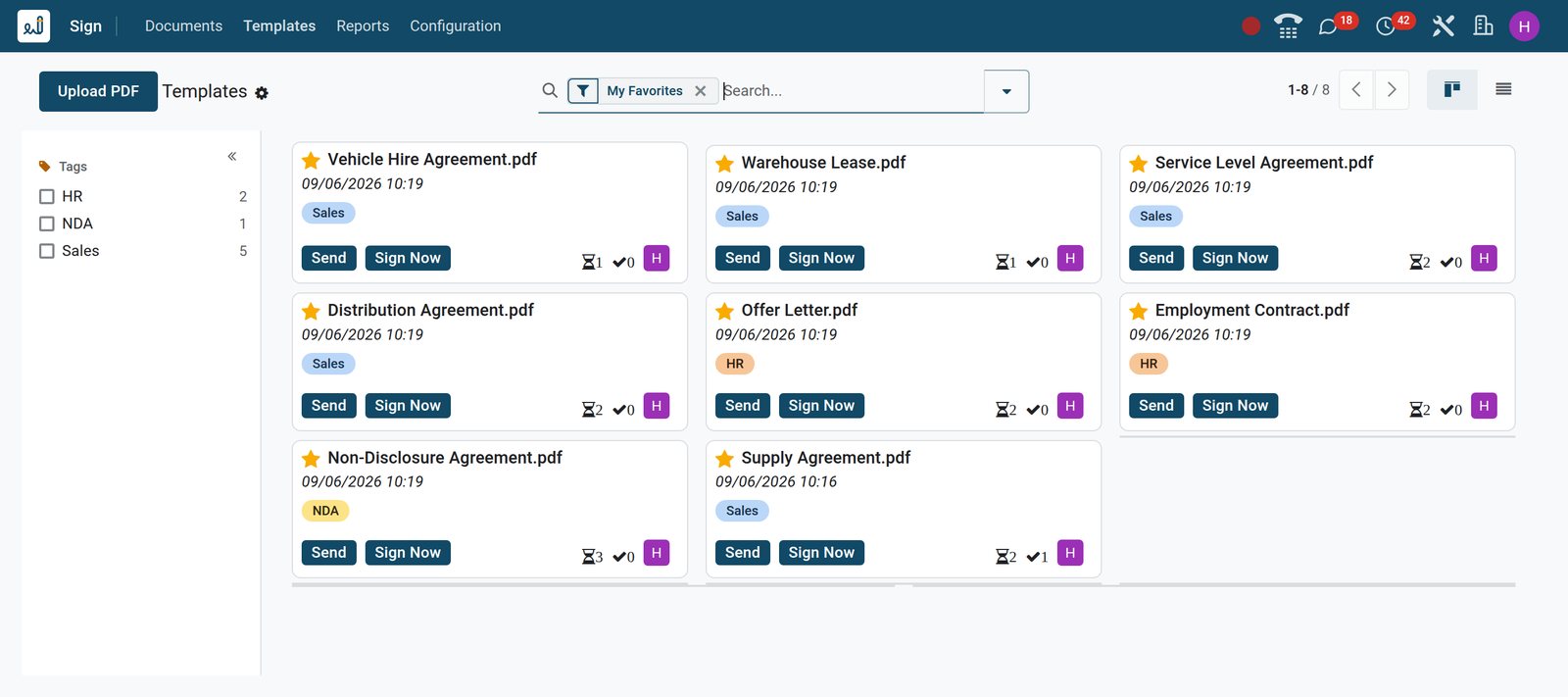Switch to Kanban view
This screenshot has width=1568, height=697.
click(1452, 89)
